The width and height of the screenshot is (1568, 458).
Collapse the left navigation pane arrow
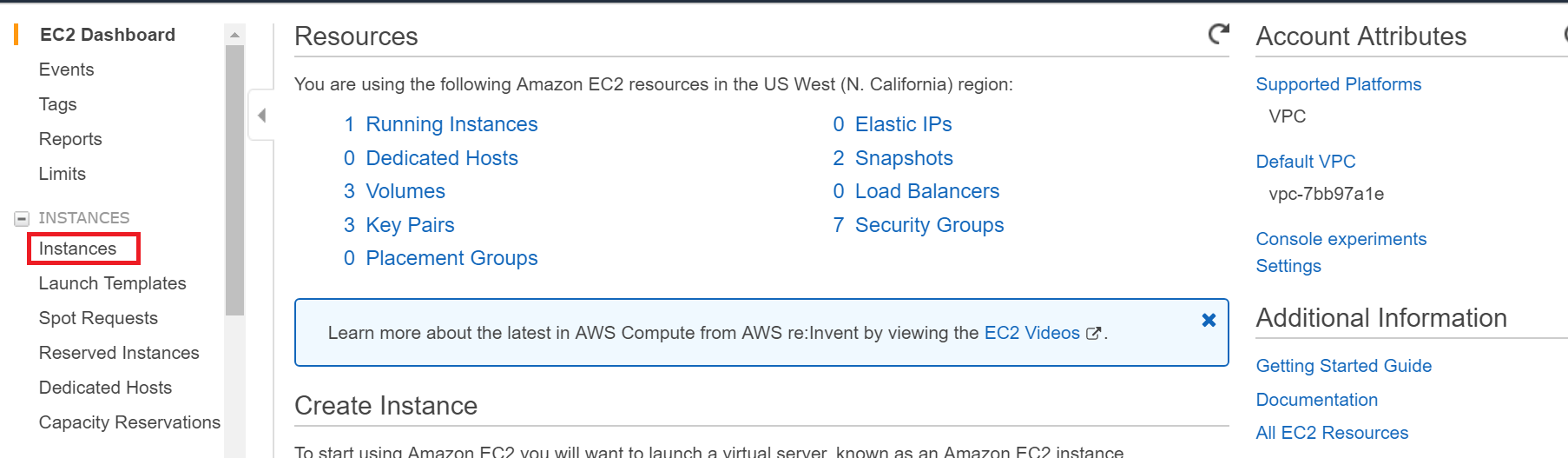click(x=261, y=115)
